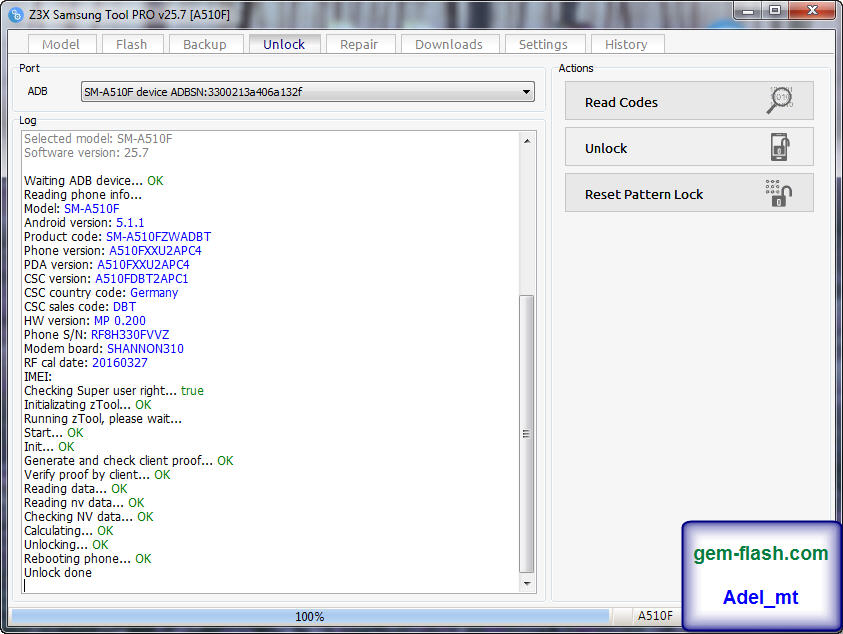The width and height of the screenshot is (843, 634).
Task: Click PDA version A510FXXU2APC4 value
Action: tap(143, 265)
